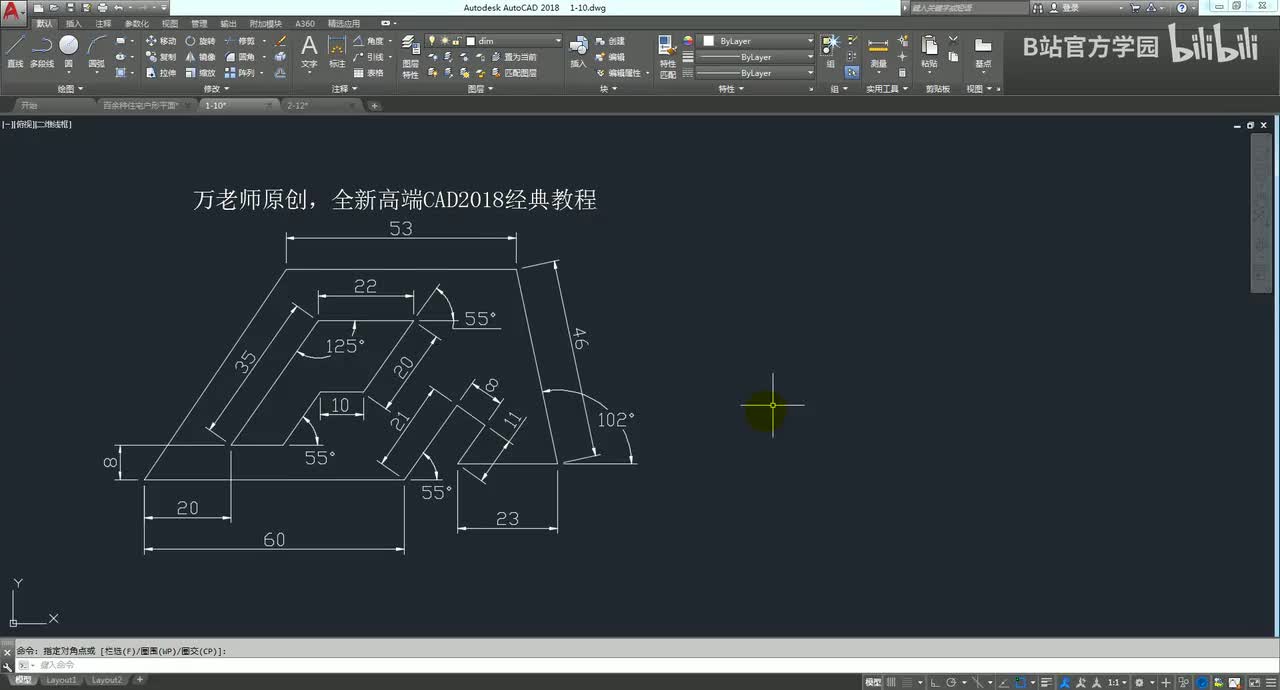1280x690 pixels.
Task: Expand the 块 panel
Action: coord(607,89)
